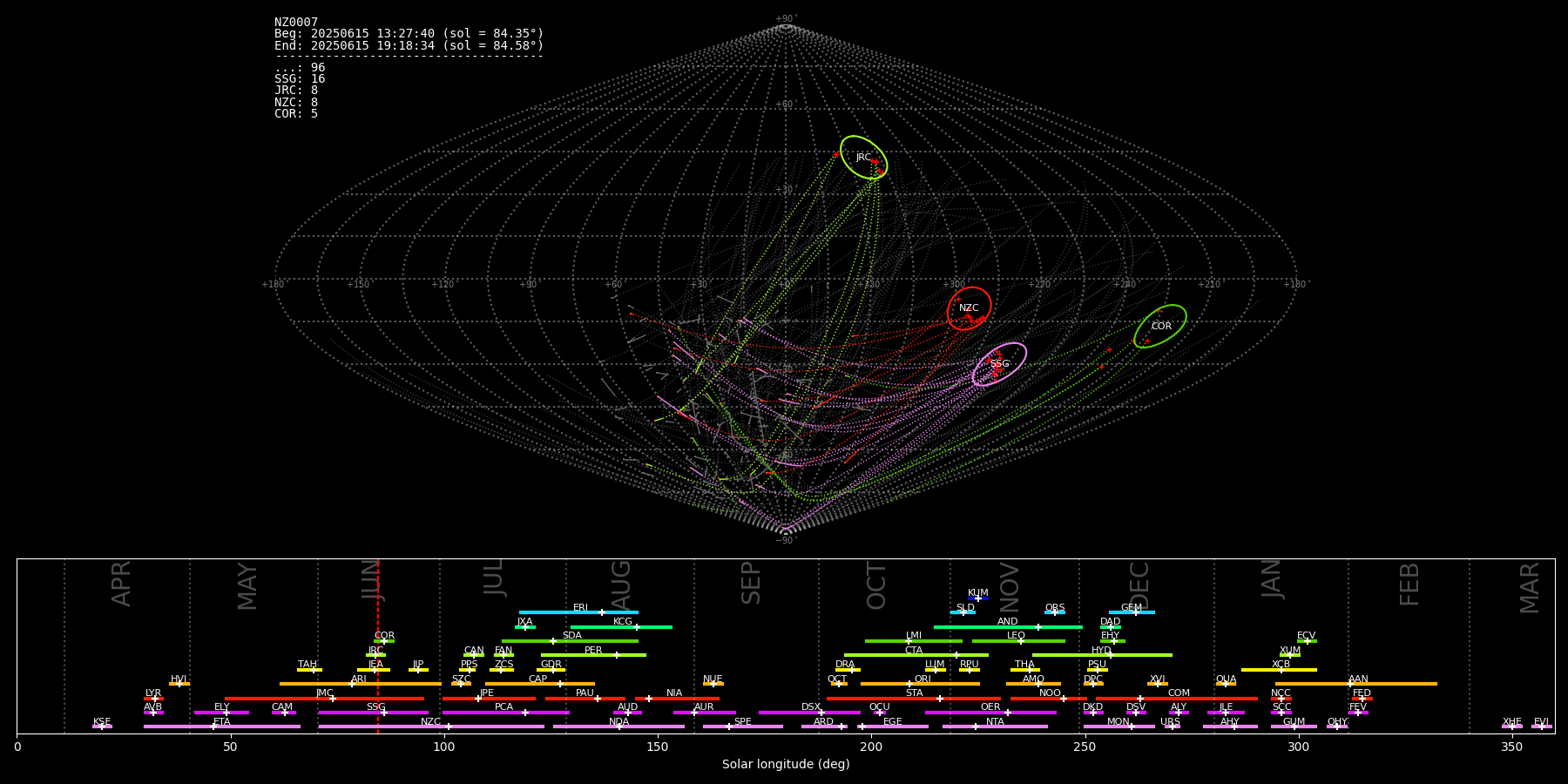This screenshot has width=1568, height=784.
Task: Click the NDA shower bar in timeline
Action: [618, 727]
